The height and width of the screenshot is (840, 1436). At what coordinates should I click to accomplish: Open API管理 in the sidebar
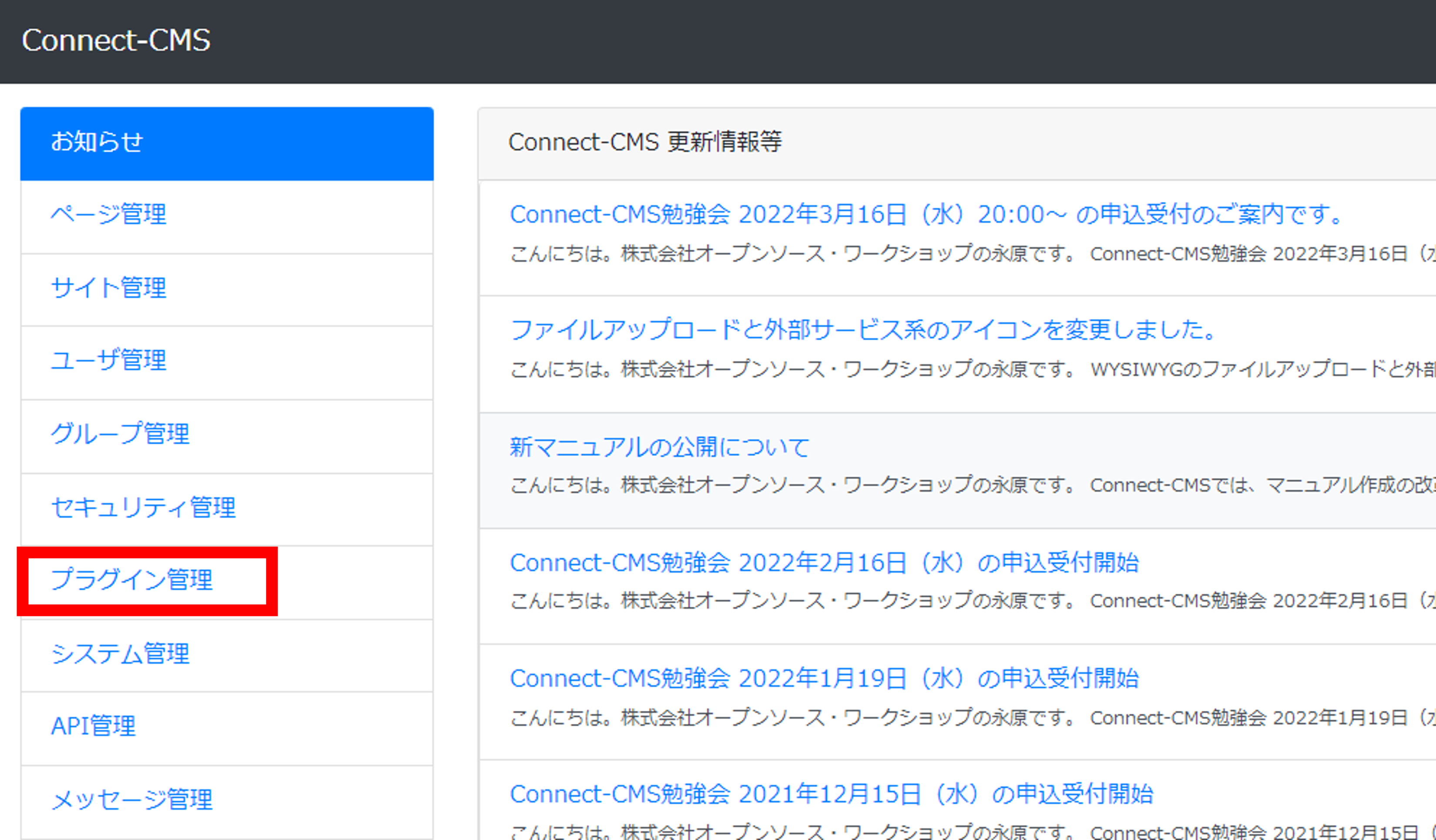point(227,729)
